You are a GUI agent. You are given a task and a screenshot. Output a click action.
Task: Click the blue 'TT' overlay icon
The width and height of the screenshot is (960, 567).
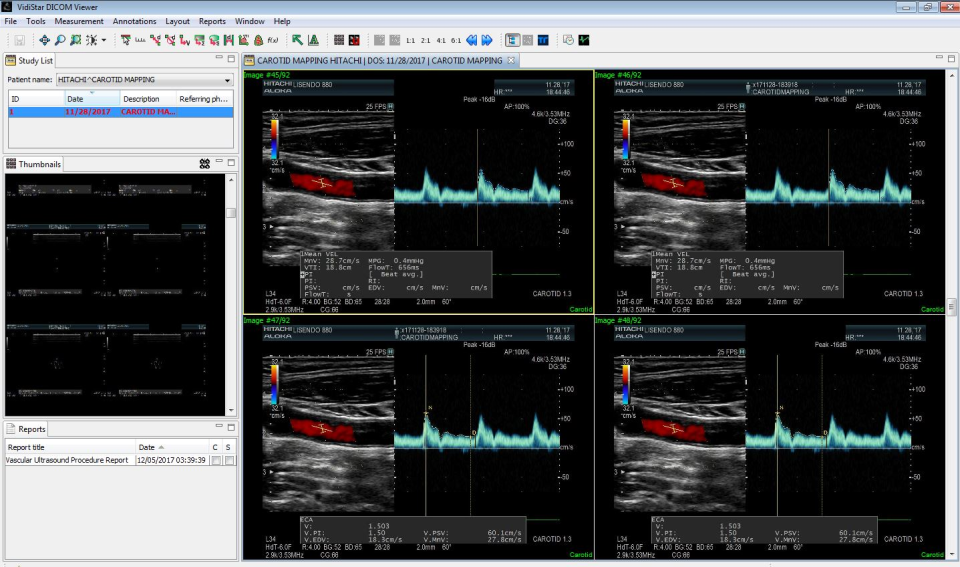[543, 40]
